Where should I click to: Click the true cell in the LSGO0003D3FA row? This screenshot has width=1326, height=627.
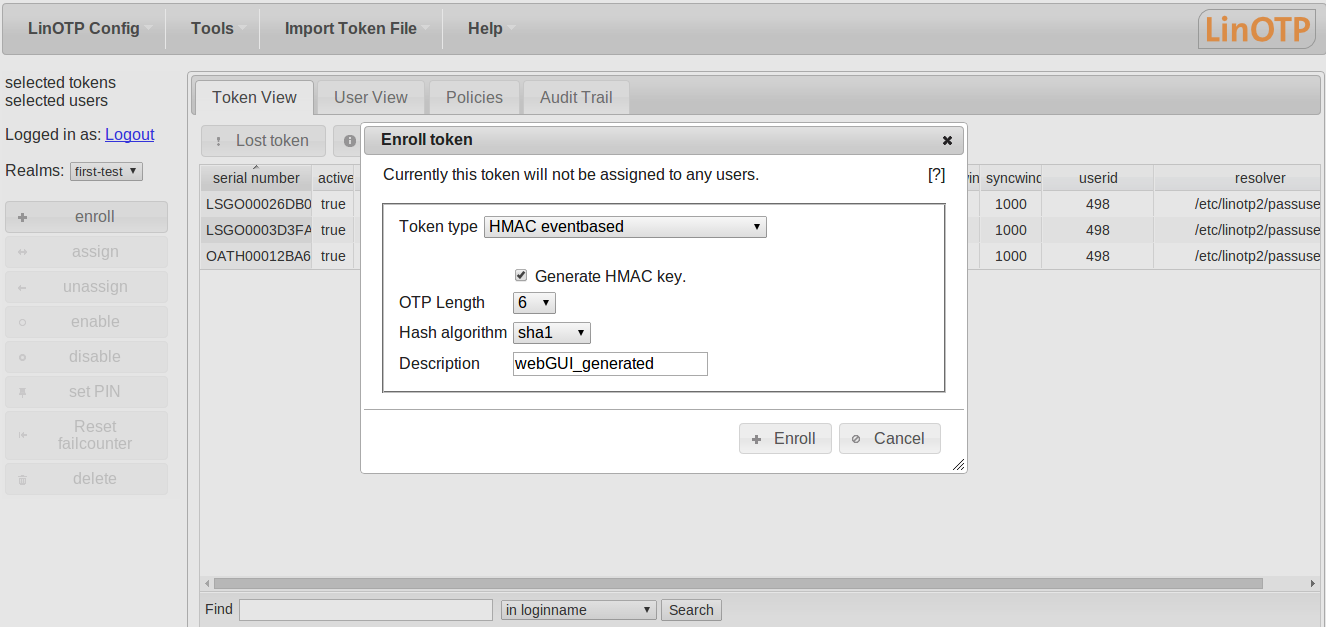[x=333, y=230]
